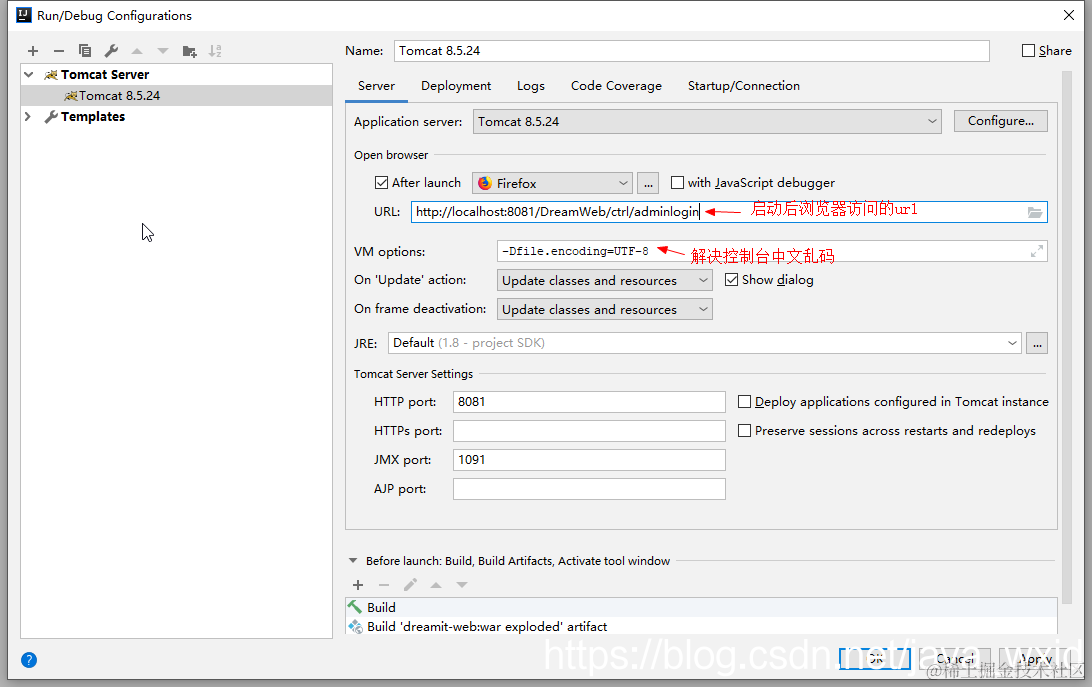Screen dimensions: 1092x687
Task: Browse for URL using folder icon
Action: point(1035,212)
